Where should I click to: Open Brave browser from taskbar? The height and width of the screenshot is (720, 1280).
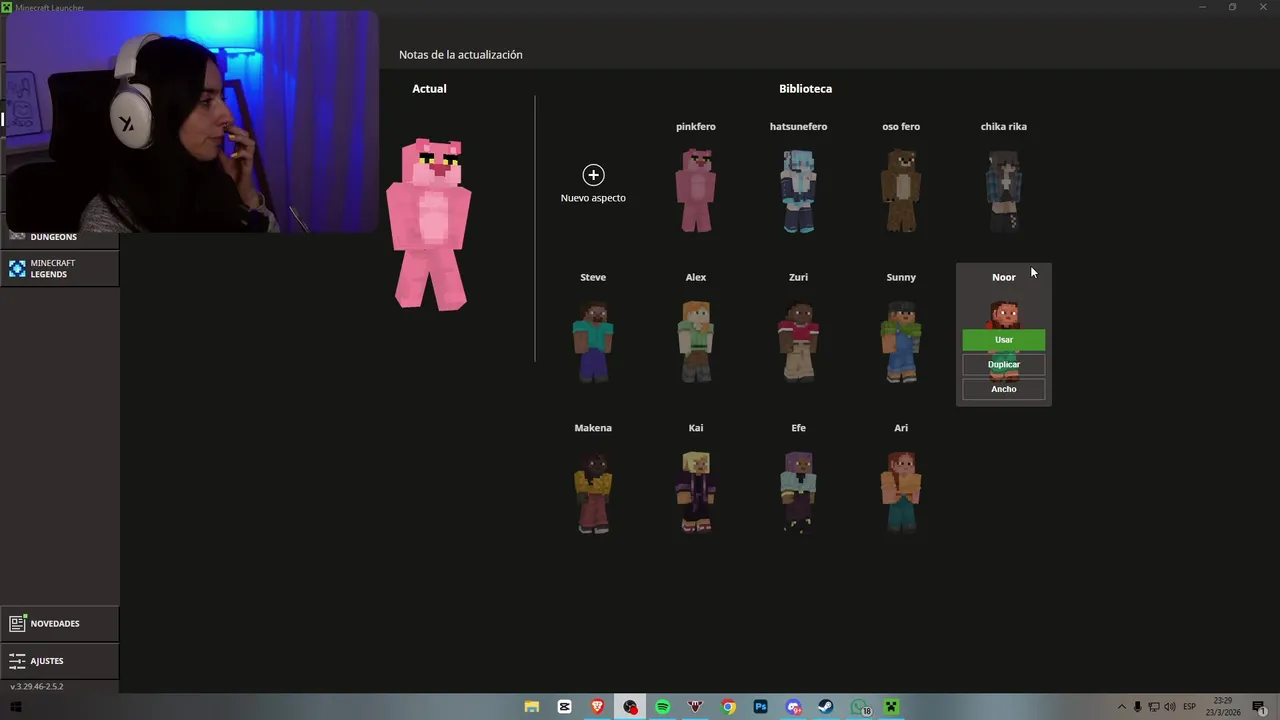tap(598, 707)
